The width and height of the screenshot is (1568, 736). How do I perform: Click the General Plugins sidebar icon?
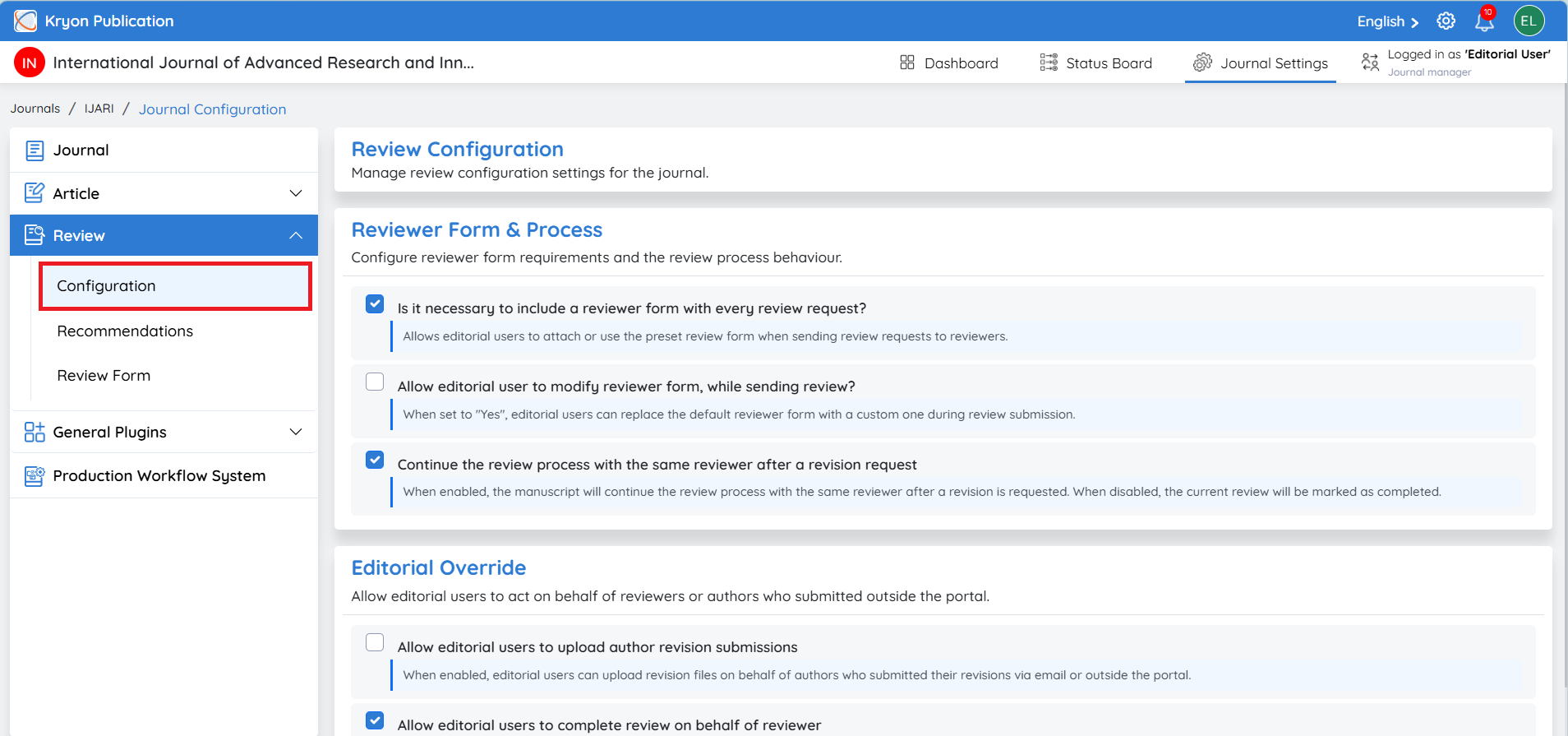pos(34,432)
